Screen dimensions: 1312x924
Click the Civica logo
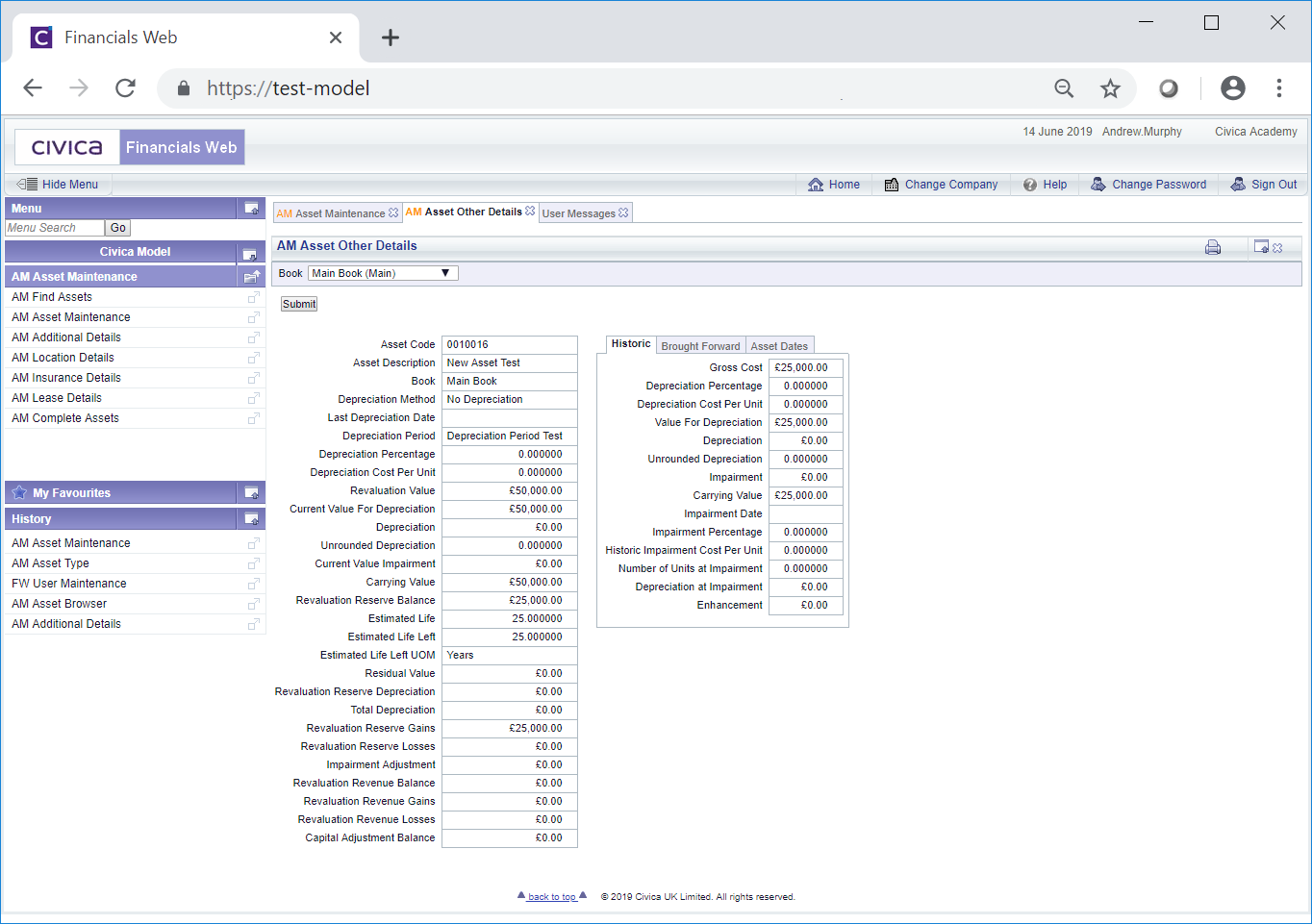pos(67,147)
